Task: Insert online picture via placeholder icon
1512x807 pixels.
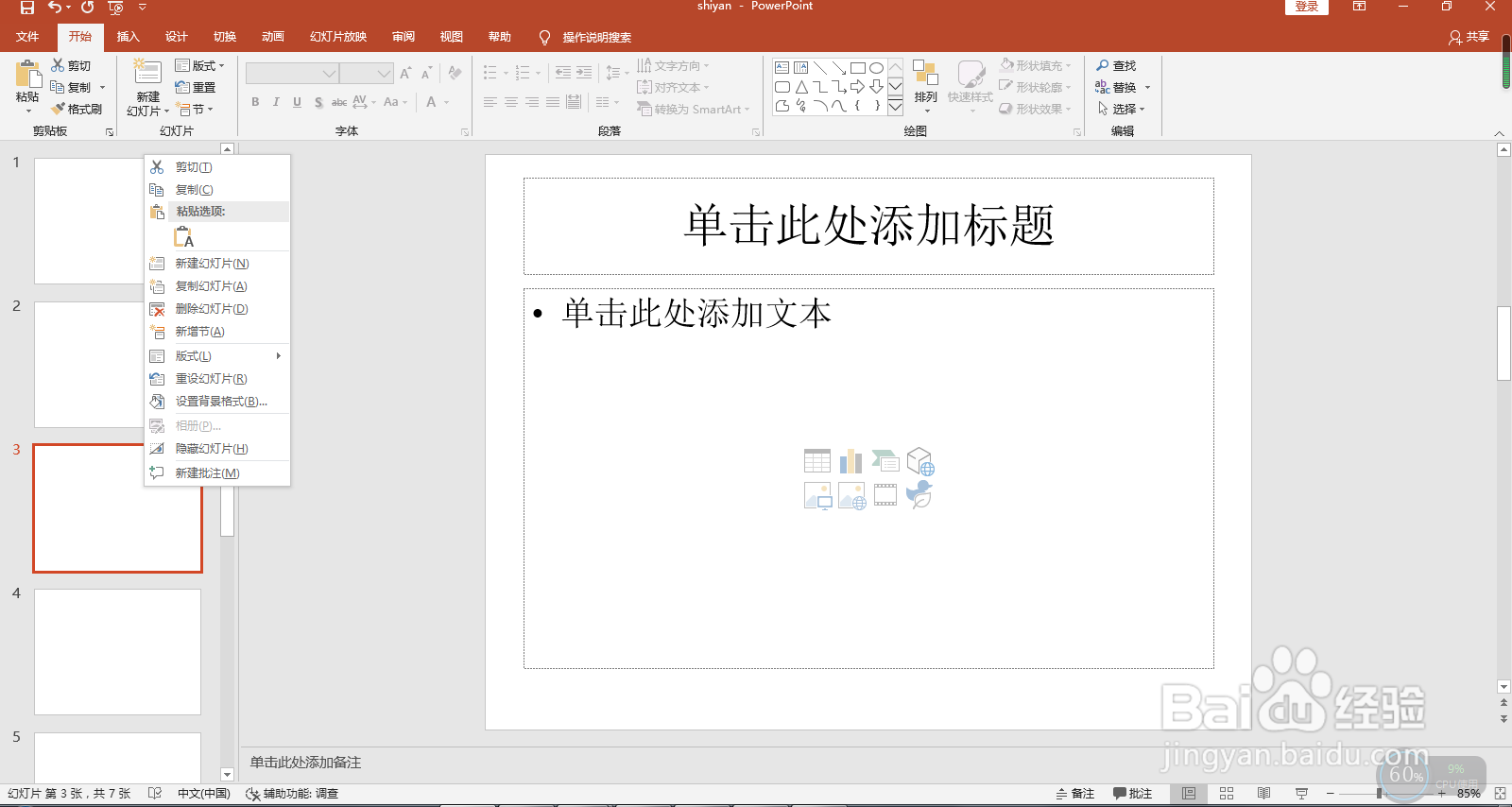Action: pos(851,495)
